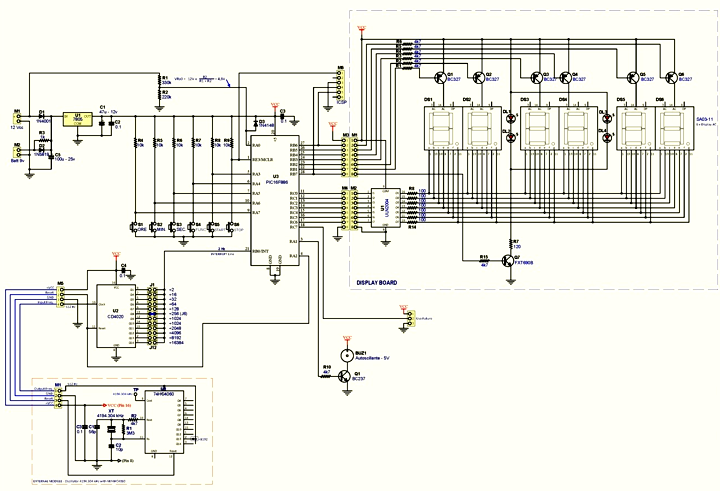Screen dimensions: 720x491
Task: Select transistor Q4 BC327 above DS4
Action: pos(566,78)
